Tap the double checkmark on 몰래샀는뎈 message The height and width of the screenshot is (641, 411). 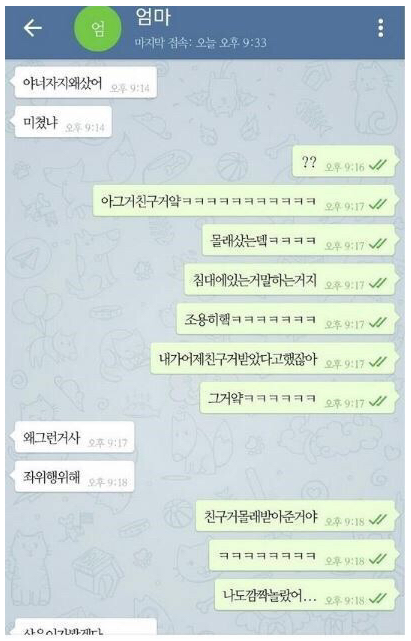(377, 244)
